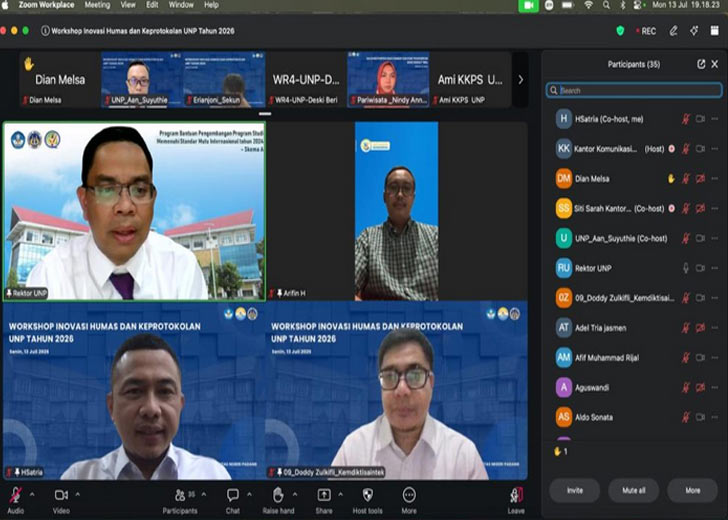
Task: Open the Apple menu
Action: [x=5, y=5]
